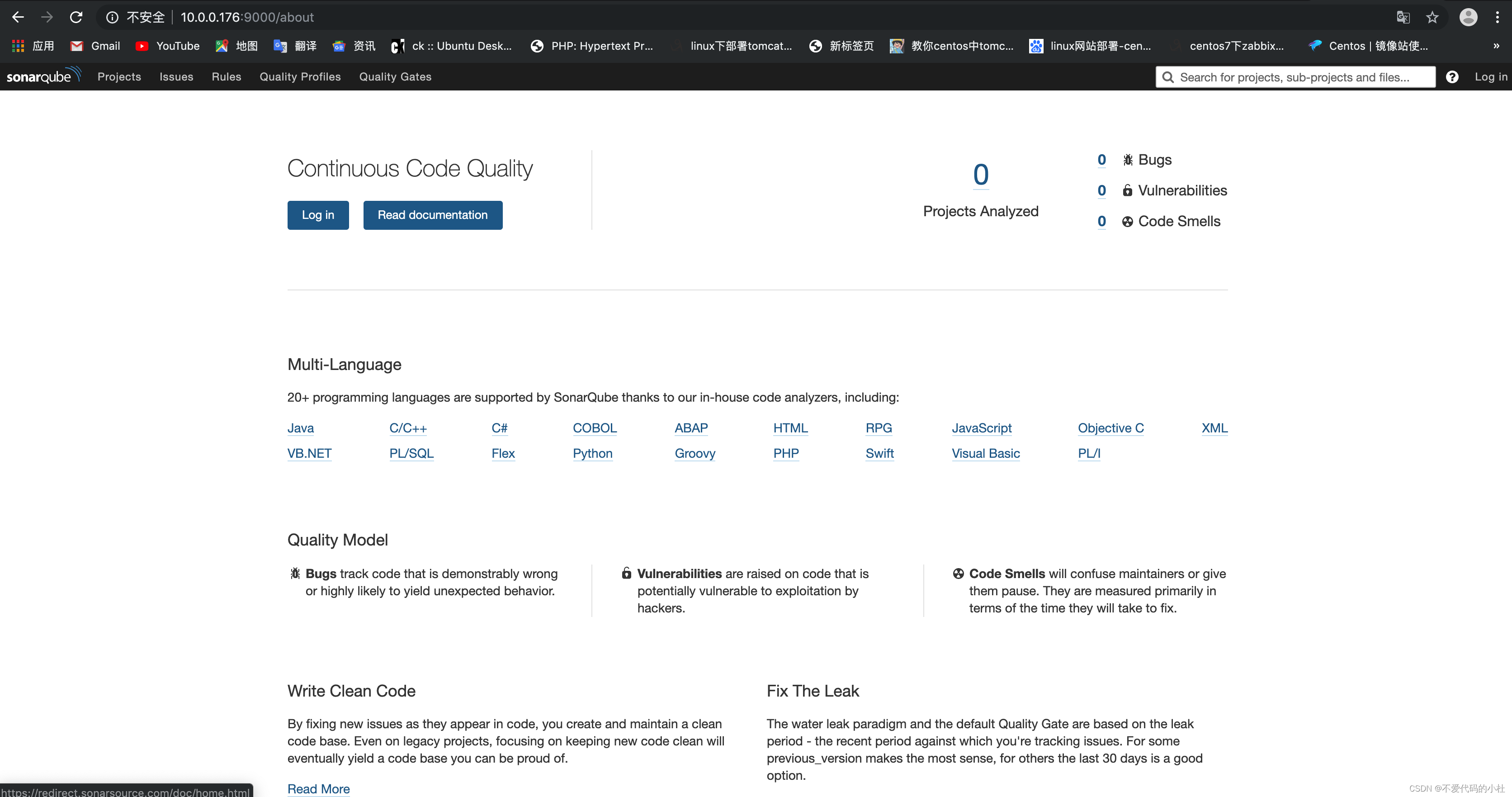Click the browser back arrow
The height and width of the screenshot is (797, 1512).
[18, 17]
